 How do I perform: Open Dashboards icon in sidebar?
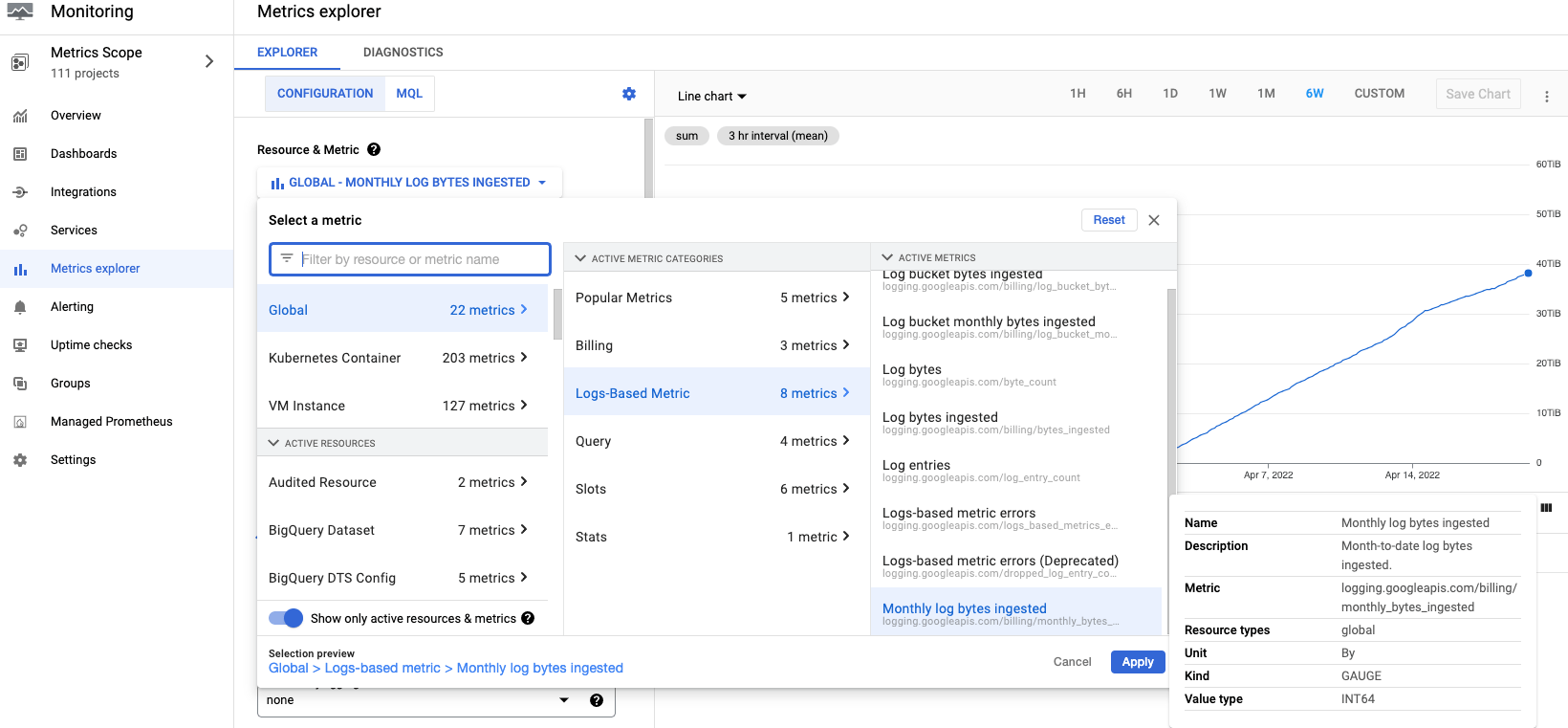coord(20,154)
